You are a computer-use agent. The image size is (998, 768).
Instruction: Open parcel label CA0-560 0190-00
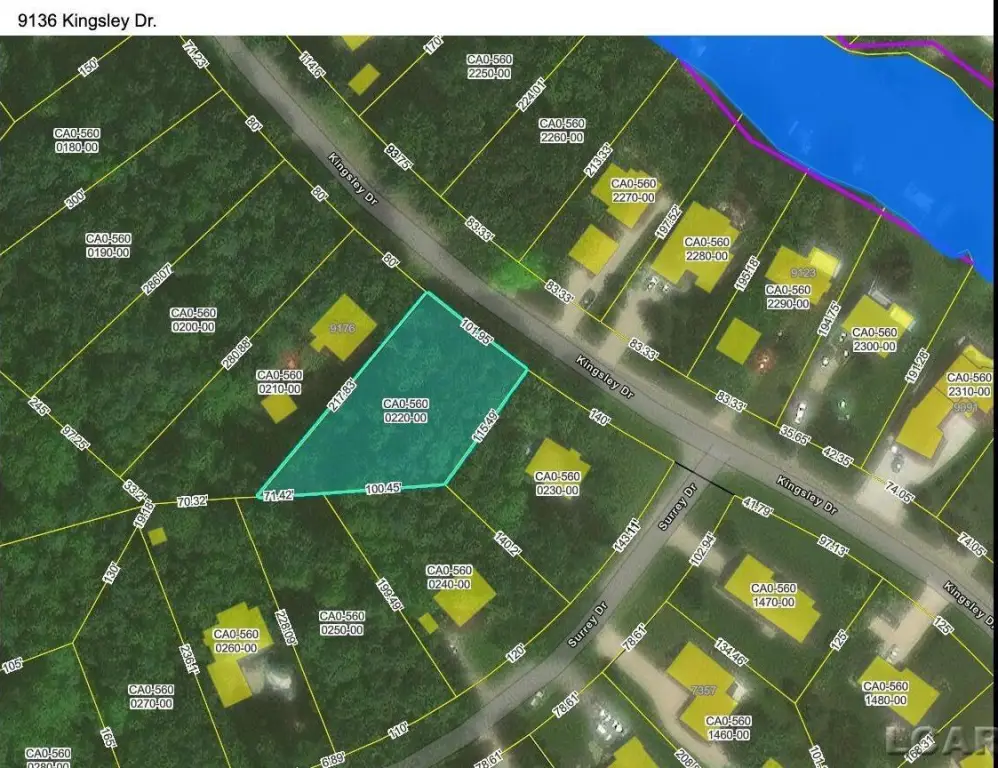pyautogui.click(x=107, y=245)
